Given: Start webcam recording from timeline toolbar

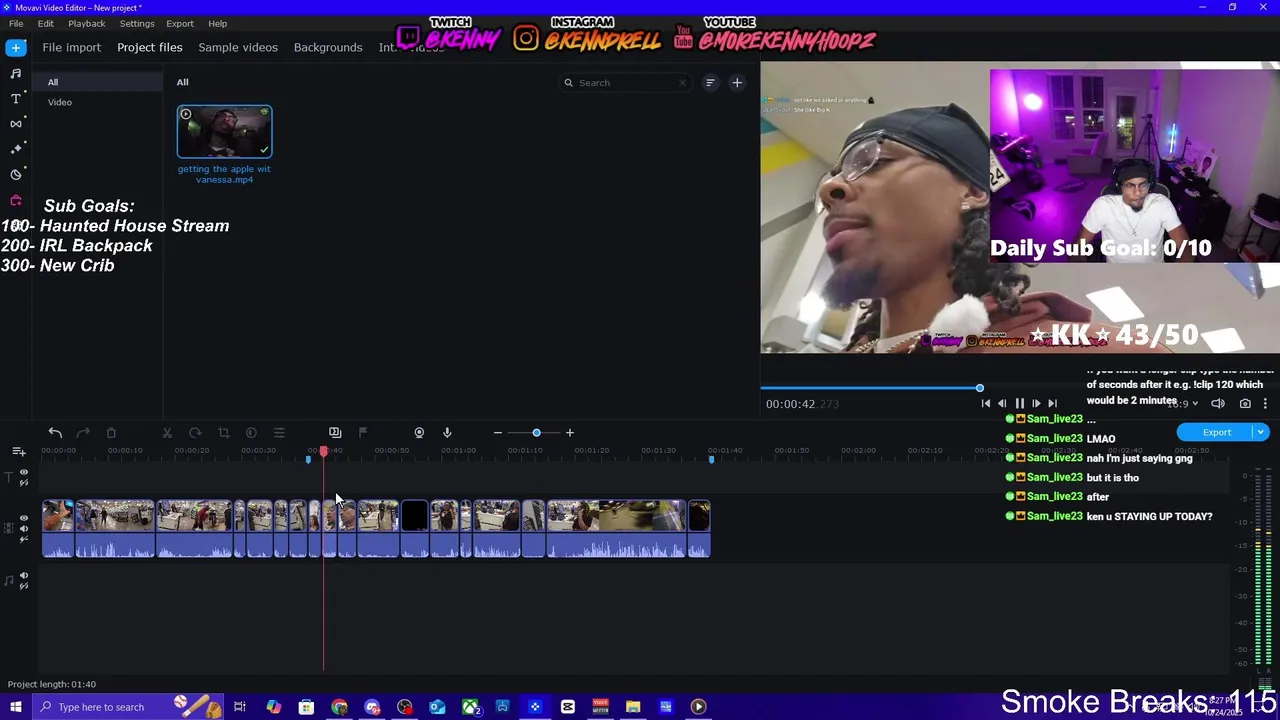Looking at the screenshot, I should point(419,433).
